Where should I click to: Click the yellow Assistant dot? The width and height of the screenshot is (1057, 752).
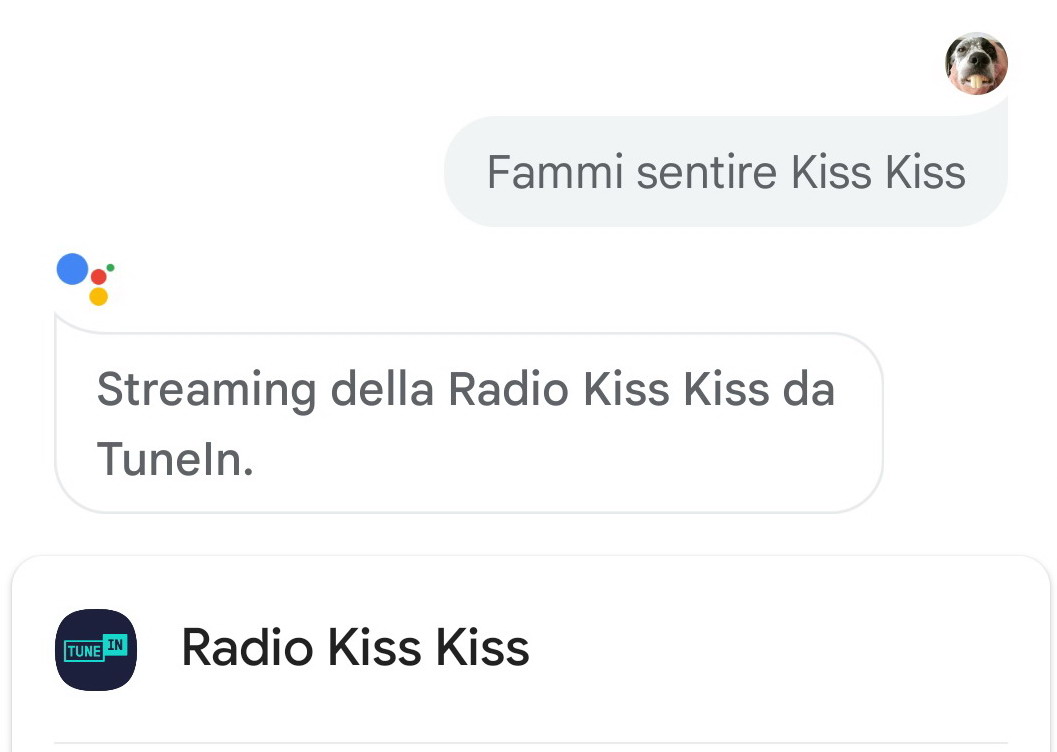(x=98, y=297)
